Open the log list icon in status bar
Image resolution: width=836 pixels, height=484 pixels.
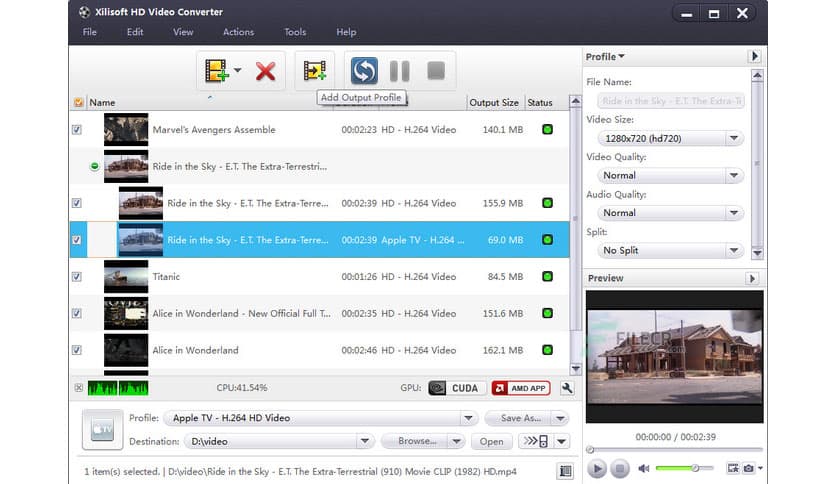(x=565, y=471)
